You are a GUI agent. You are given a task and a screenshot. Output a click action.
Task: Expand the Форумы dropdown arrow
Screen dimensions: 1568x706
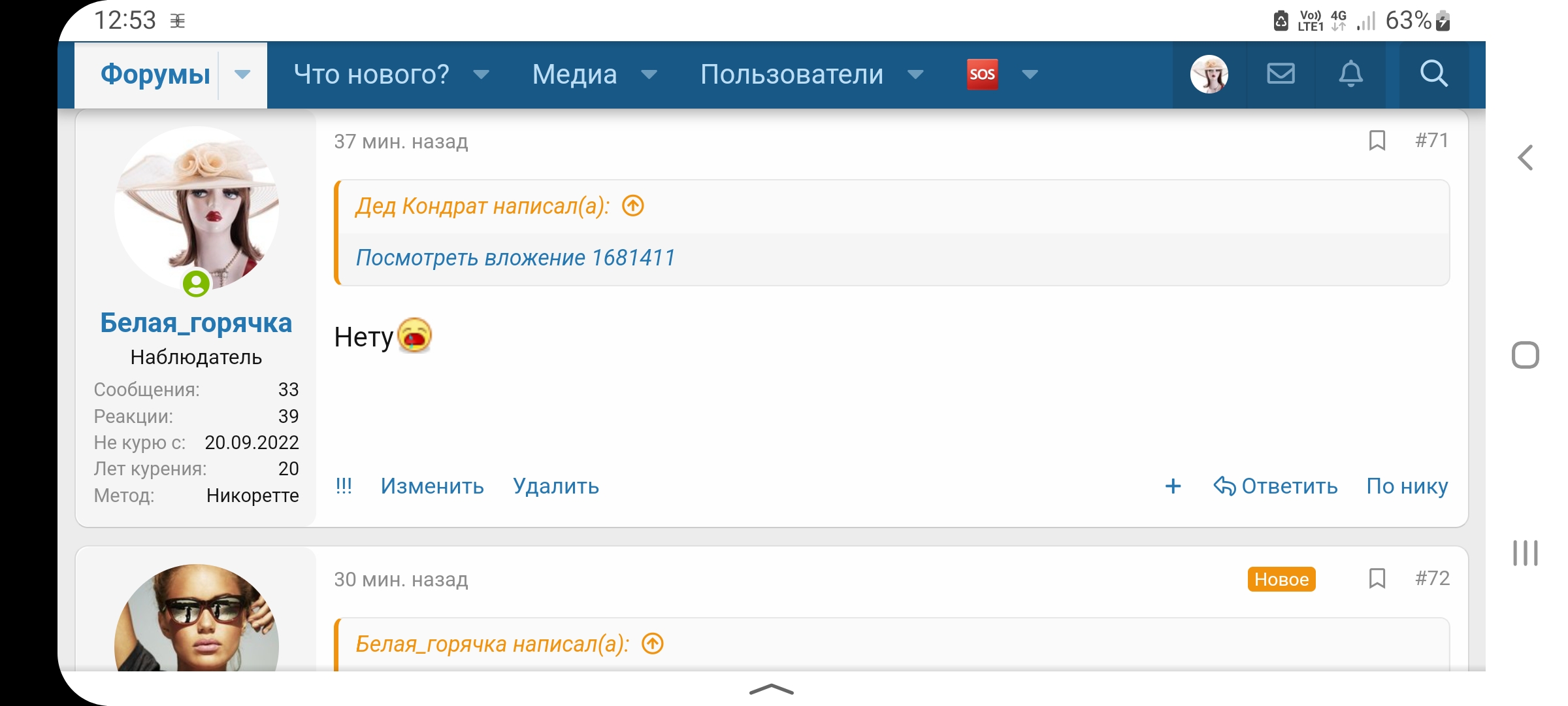coord(242,75)
